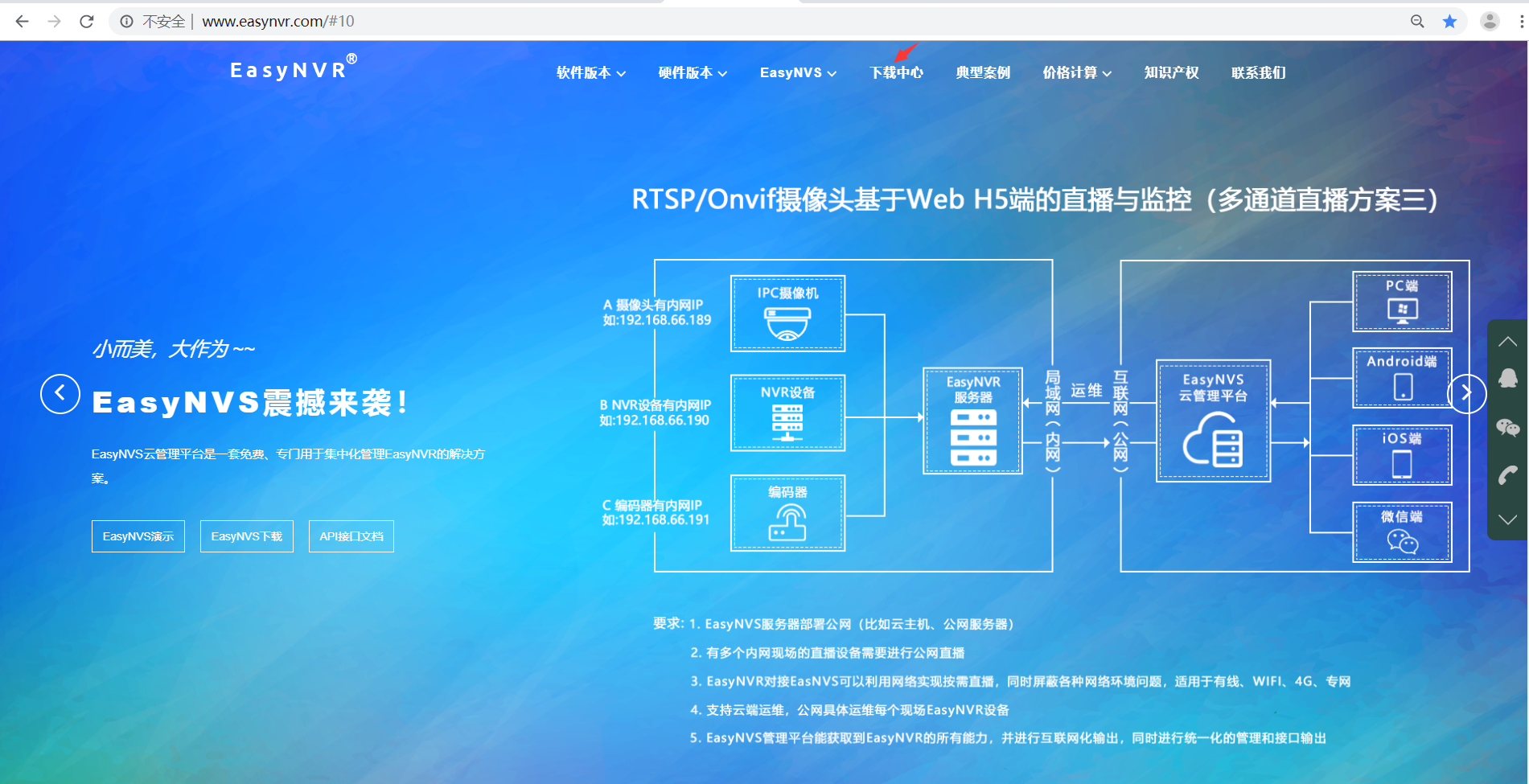Click the EasyNVS震撼来袭 headline

click(250, 403)
